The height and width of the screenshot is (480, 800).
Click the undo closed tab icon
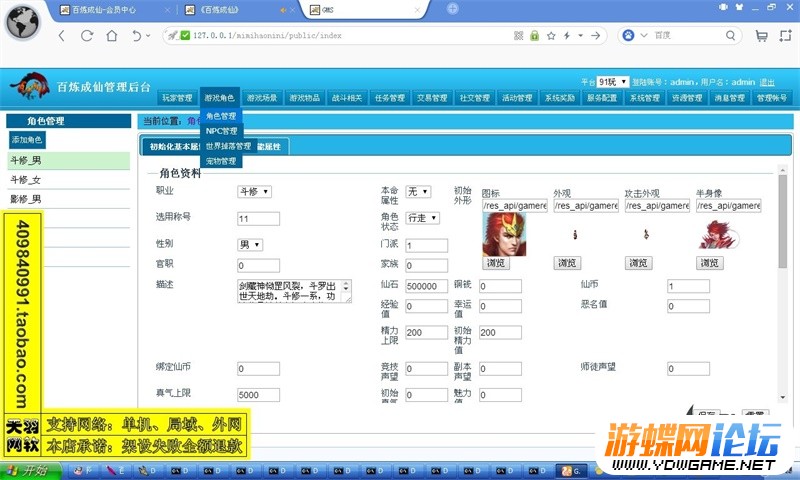coord(136,36)
